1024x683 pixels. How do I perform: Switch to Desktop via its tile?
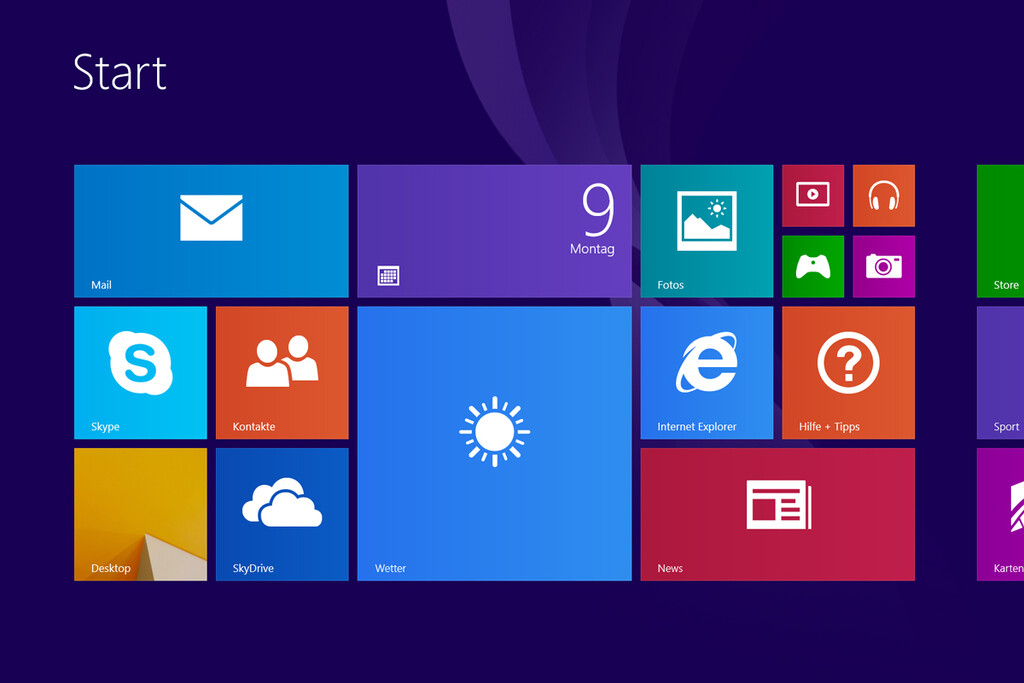click(x=140, y=514)
